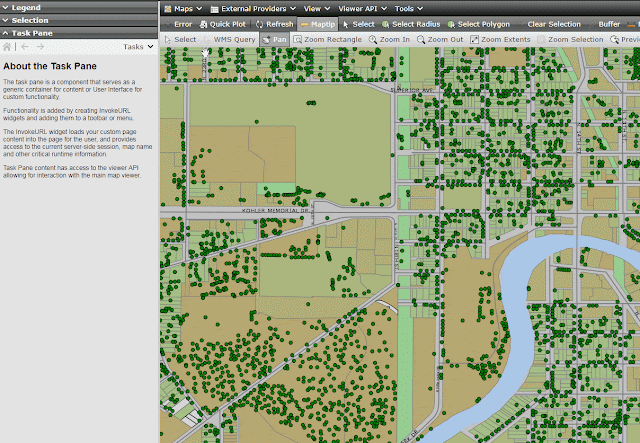The height and width of the screenshot is (443, 640).
Task: Click the About the Task Pane heading
Action: point(50,66)
